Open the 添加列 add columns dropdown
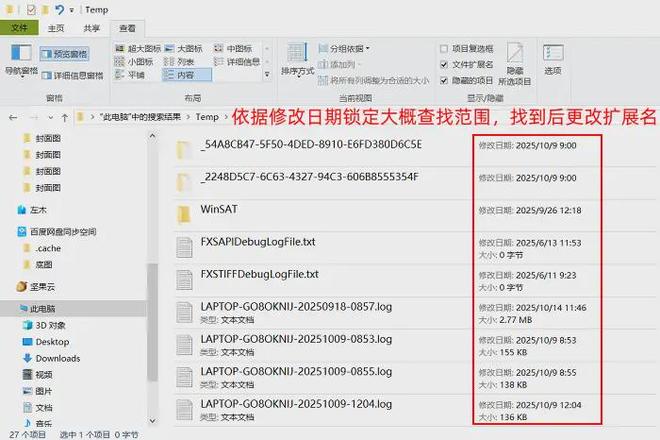 340,64
